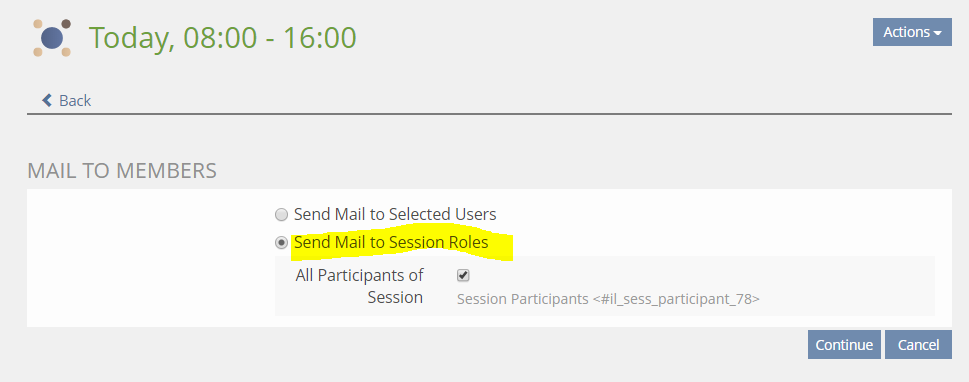The height and width of the screenshot is (382, 969).
Task: Click the 'Send Mail to Selected Users' label
Action: click(395, 214)
